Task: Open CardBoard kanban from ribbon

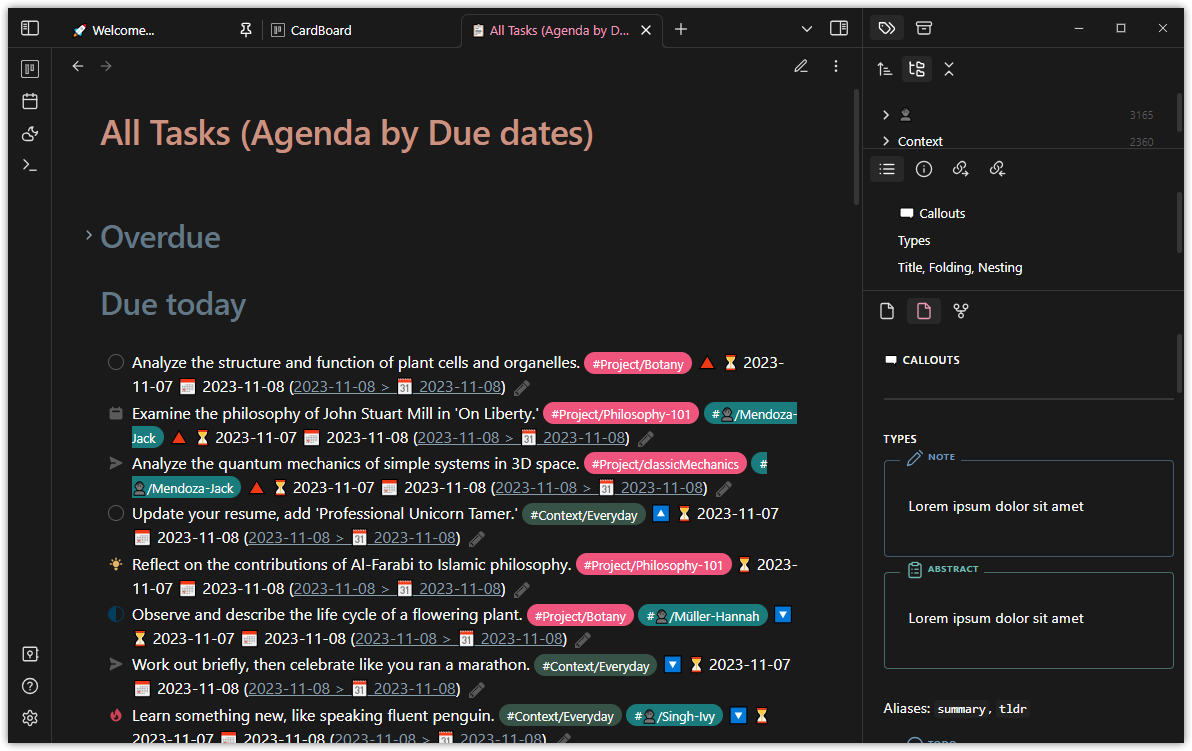Action: [30, 69]
